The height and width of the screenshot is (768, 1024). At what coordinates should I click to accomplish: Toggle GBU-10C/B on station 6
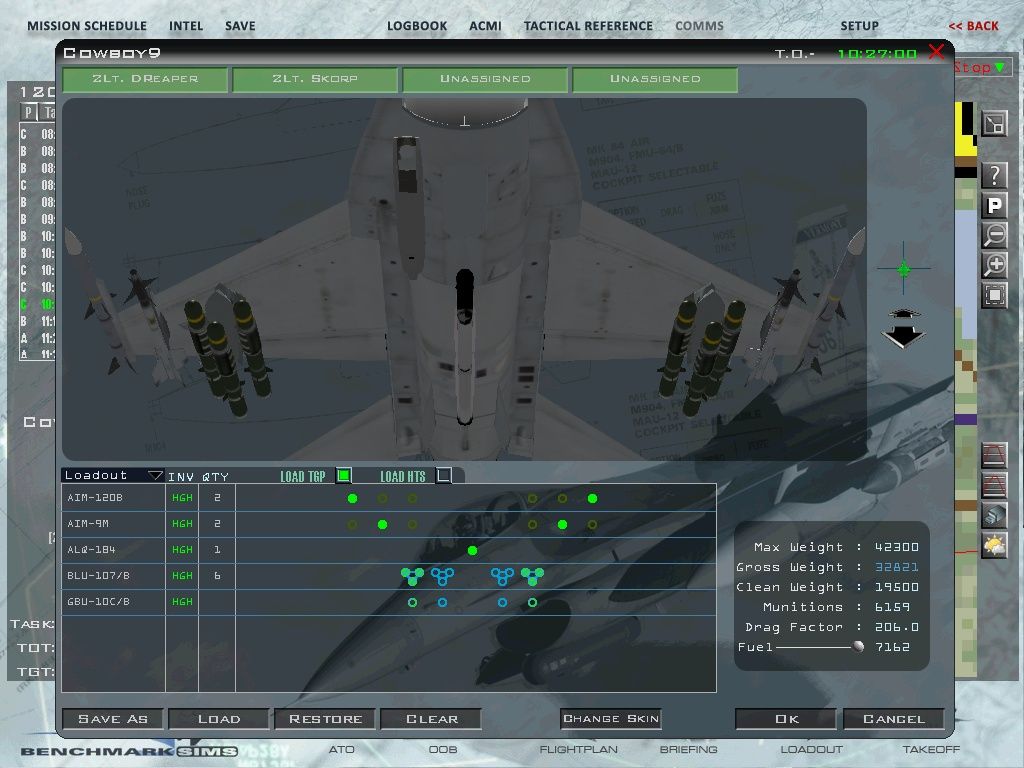click(502, 603)
